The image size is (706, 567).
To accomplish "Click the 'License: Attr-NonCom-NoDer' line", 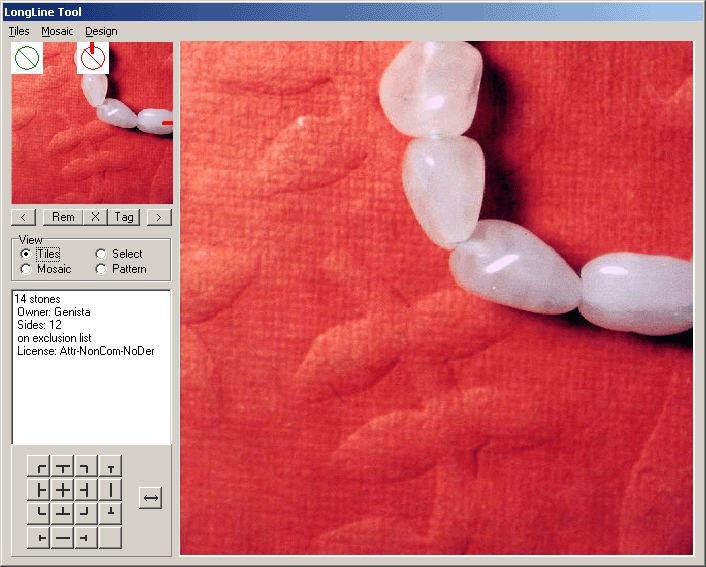I will [86, 351].
